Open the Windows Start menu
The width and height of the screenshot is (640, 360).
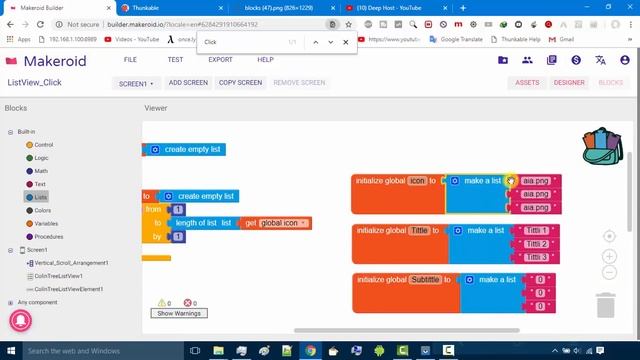click(x=11, y=351)
